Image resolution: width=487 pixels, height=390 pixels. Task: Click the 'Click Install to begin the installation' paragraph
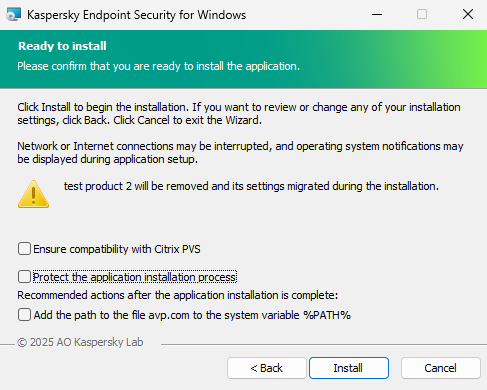[x=239, y=114]
